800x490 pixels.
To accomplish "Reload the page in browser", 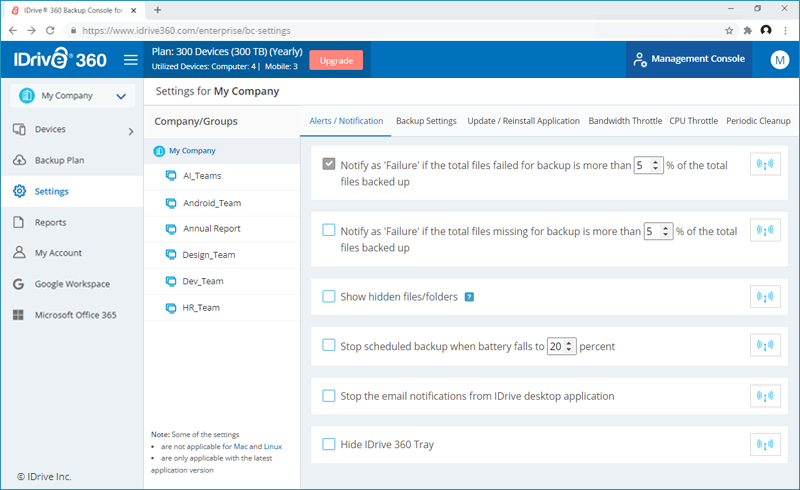I will coord(50,31).
